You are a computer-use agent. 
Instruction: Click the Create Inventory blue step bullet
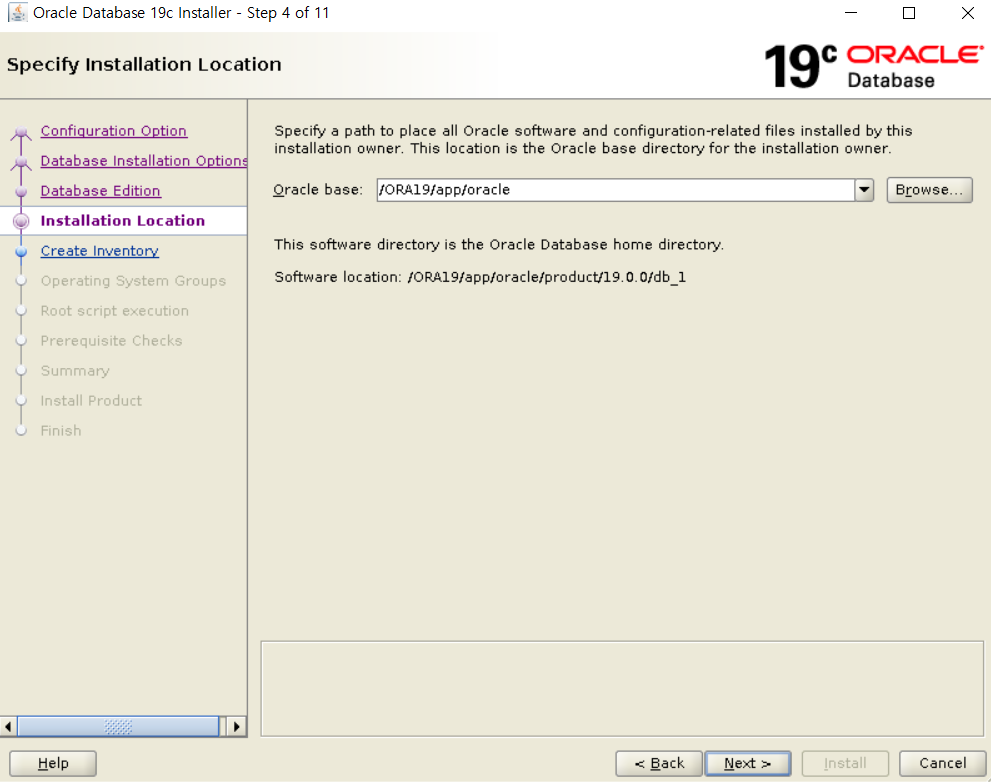tap(21, 251)
